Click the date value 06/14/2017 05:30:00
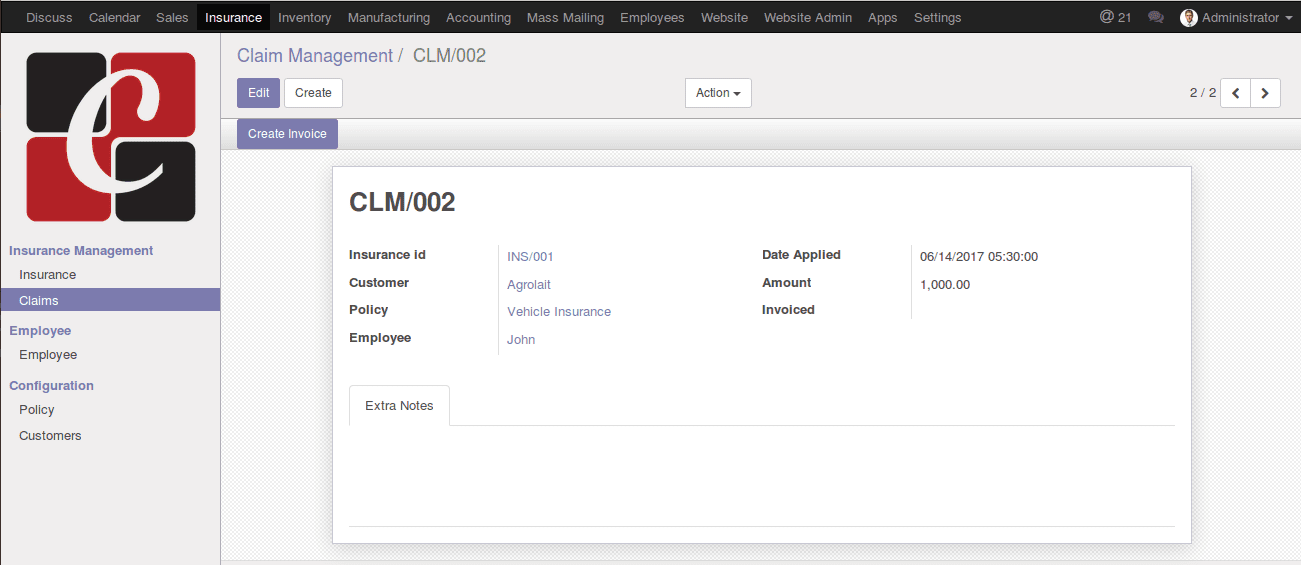1301x565 pixels. point(979,257)
